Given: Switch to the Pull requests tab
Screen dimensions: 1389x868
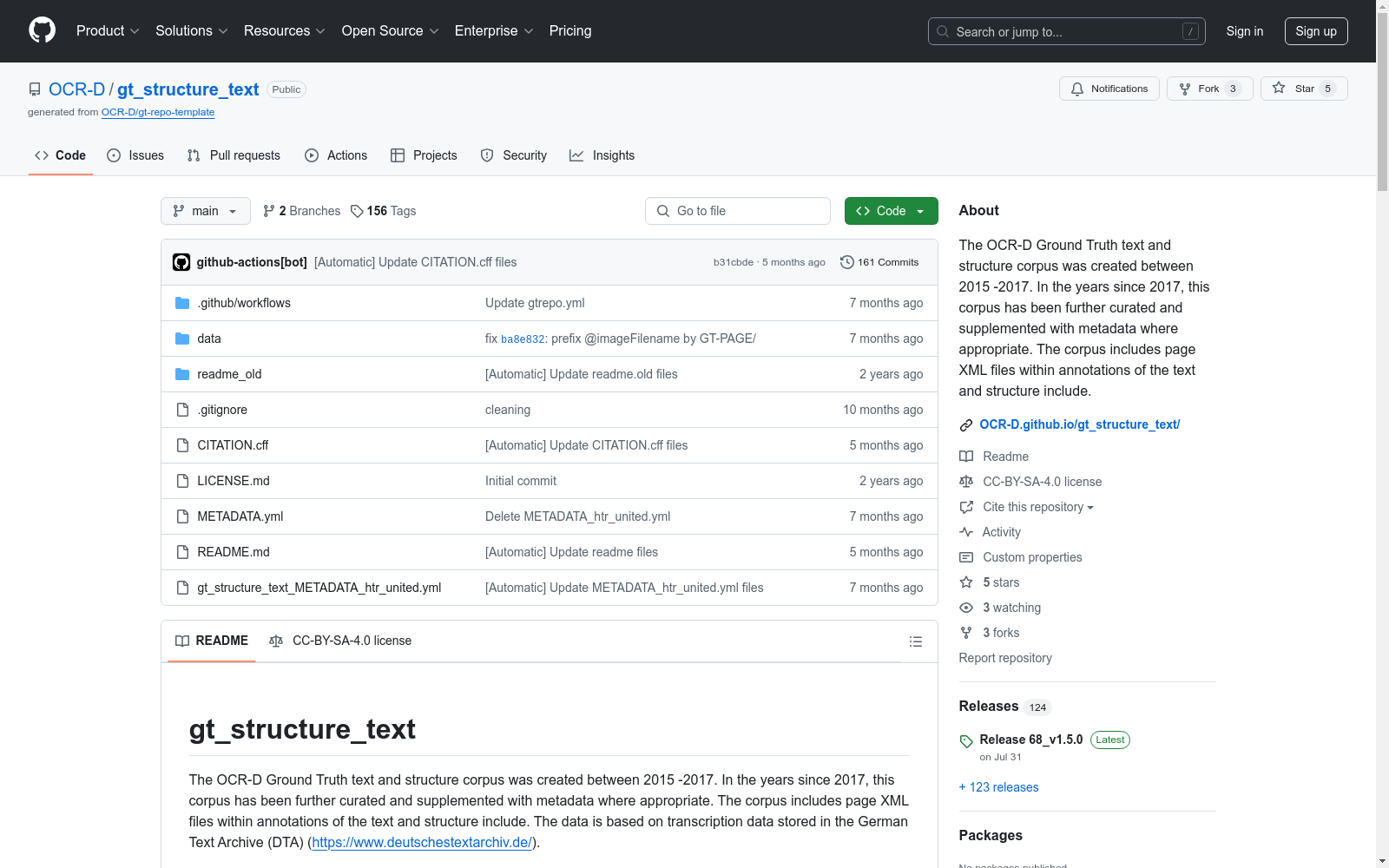Looking at the screenshot, I should [234, 155].
